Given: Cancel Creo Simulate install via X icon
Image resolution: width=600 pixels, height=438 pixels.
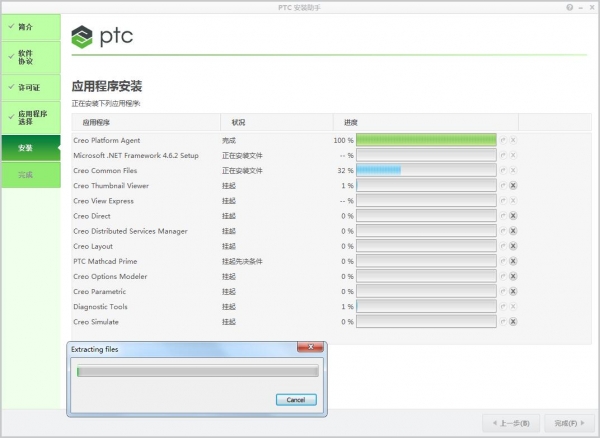Looking at the screenshot, I should (x=513, y=322).
